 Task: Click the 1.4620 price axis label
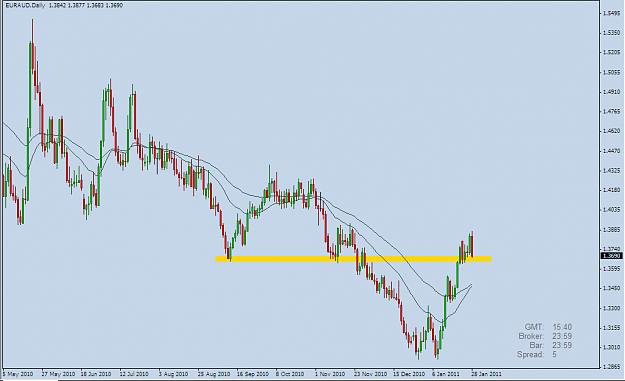611,131
